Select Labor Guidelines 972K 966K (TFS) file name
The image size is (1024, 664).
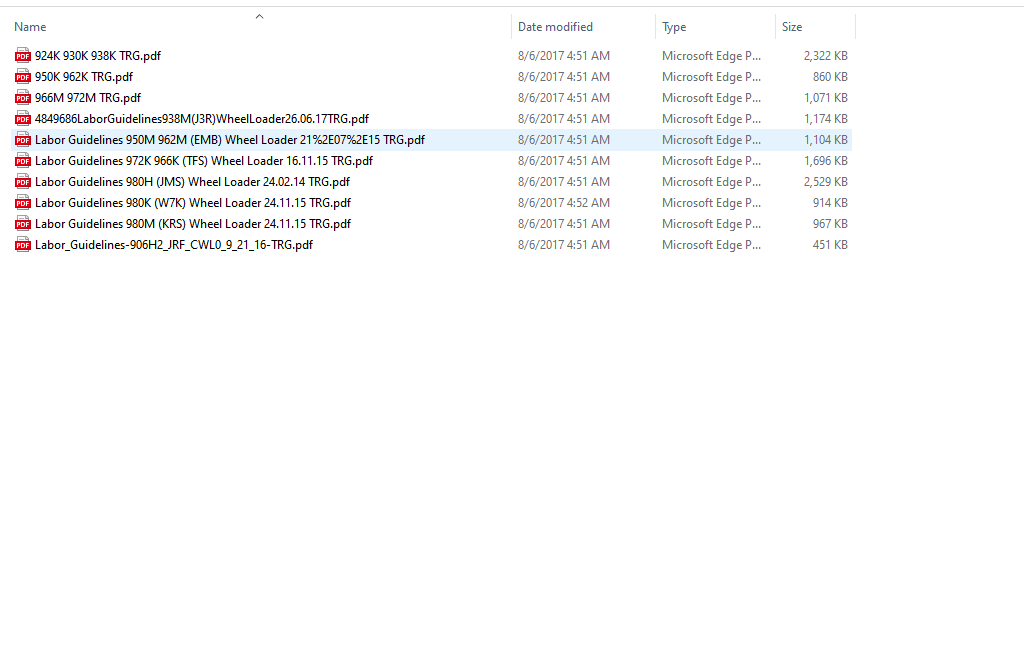pos(204,161)
